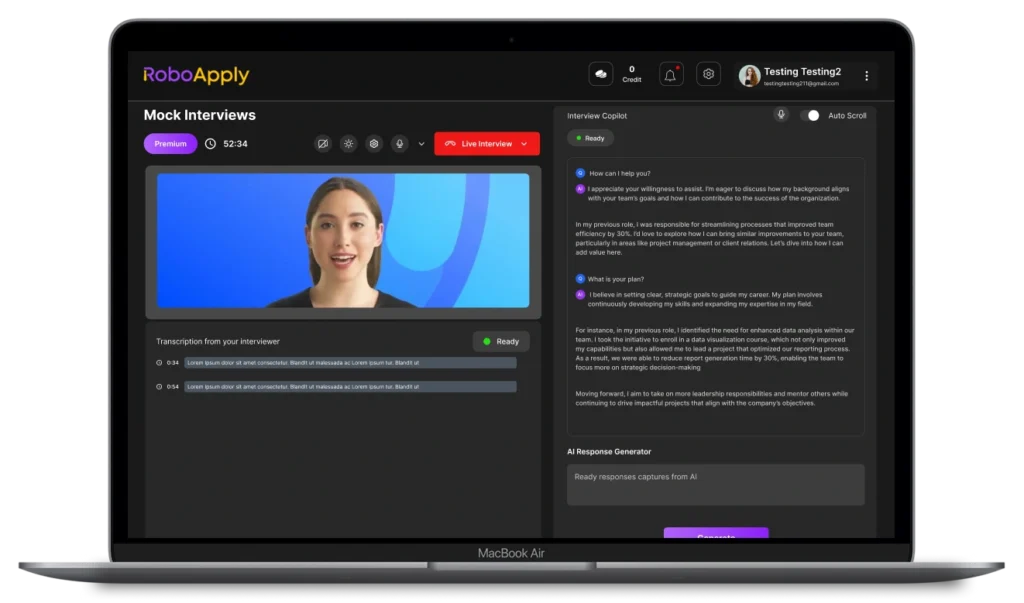Image resolution: width=1024 pixels, height=603 pixels.
Task: Click the brightness sun icon
Action: coord(348,144)
